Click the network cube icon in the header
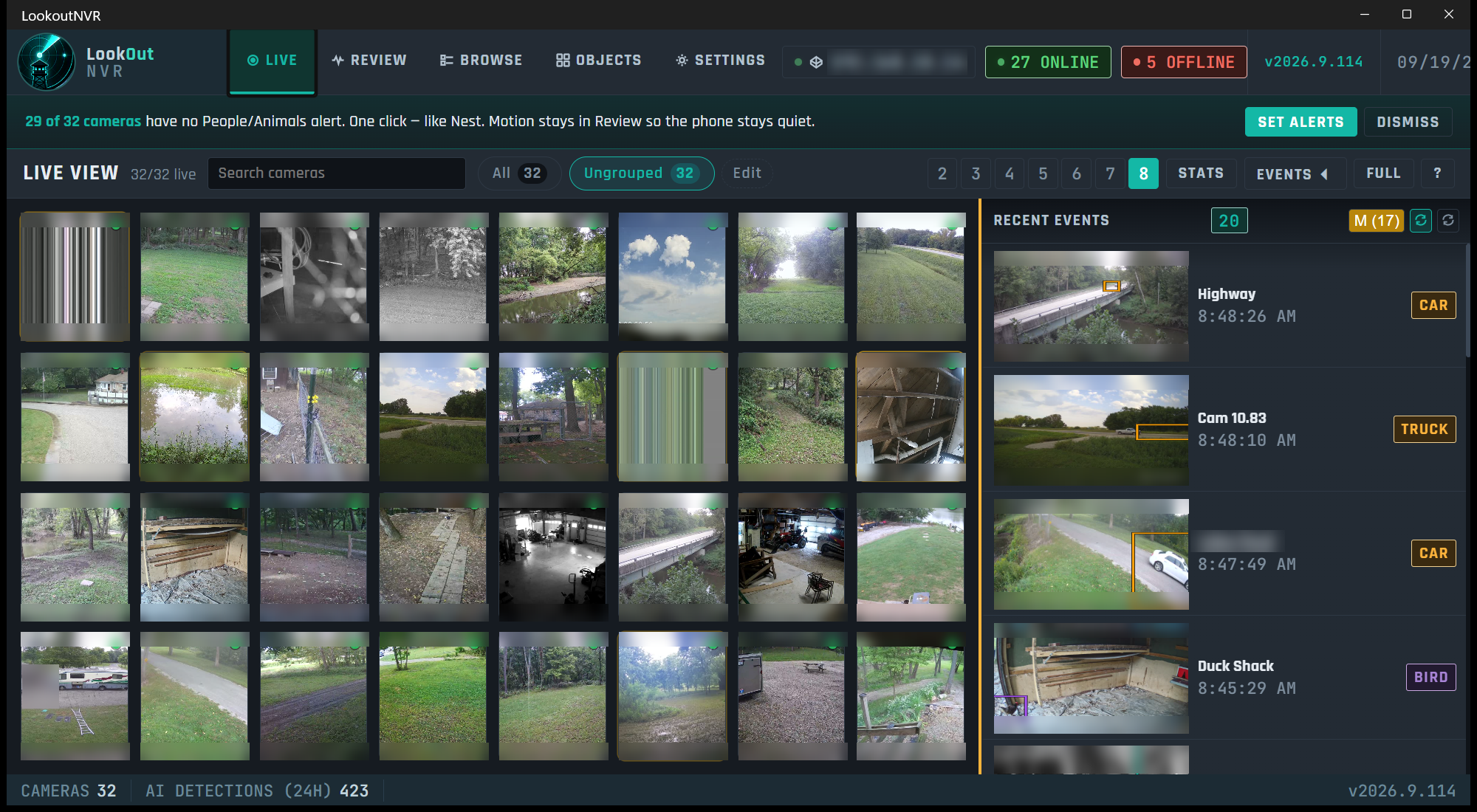The image size is (1477, 812). (x=816, y=62)
